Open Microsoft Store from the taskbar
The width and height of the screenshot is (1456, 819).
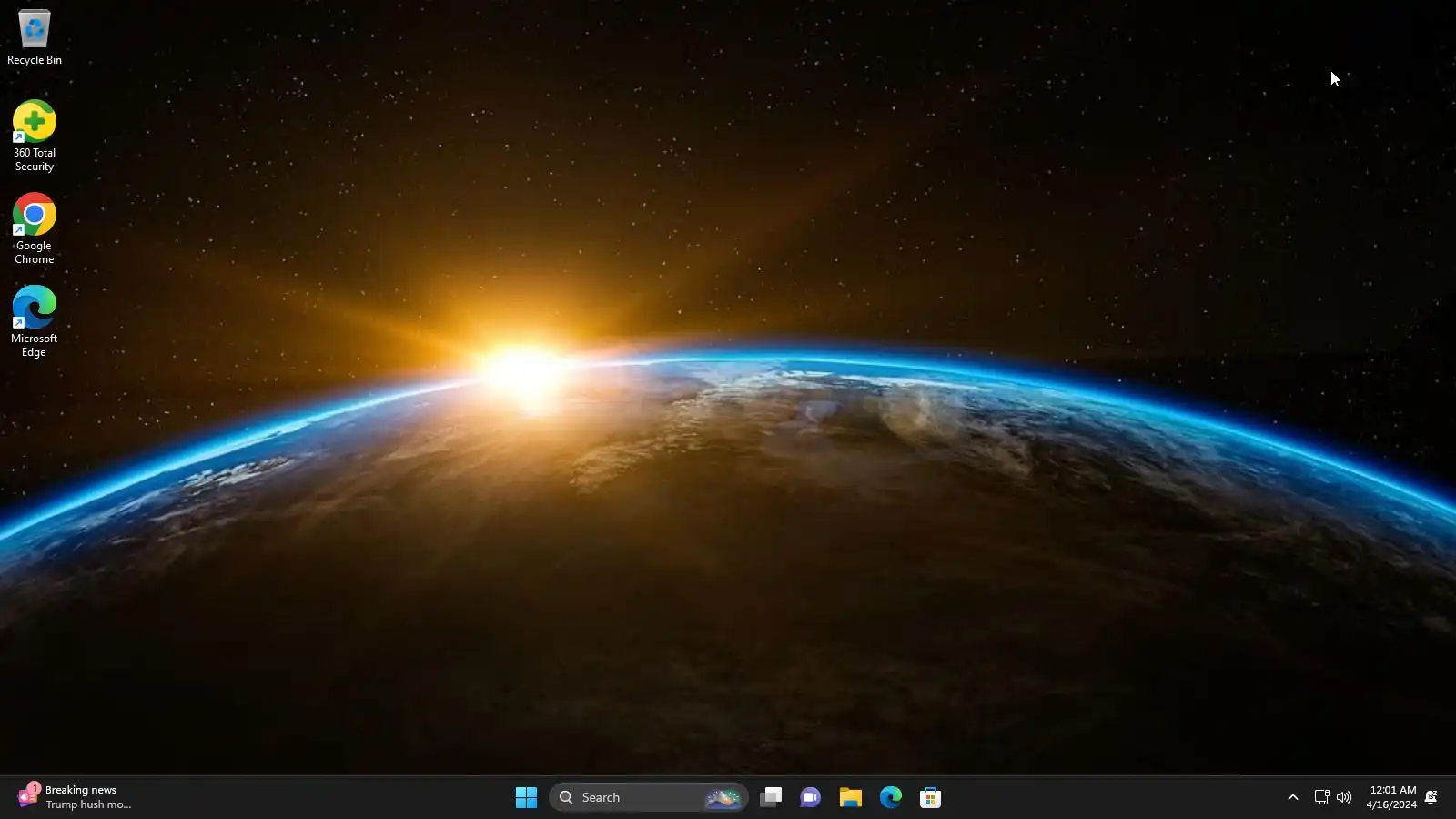[931, 797]
